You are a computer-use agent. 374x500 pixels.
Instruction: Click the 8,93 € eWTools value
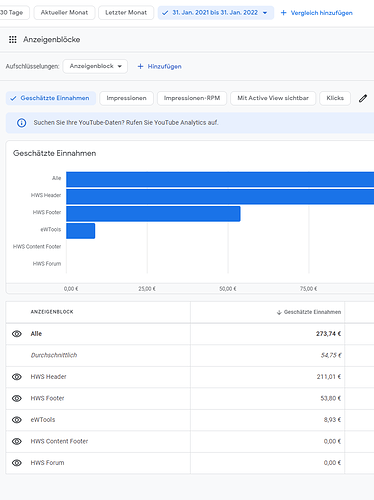(x=332, y=420)
